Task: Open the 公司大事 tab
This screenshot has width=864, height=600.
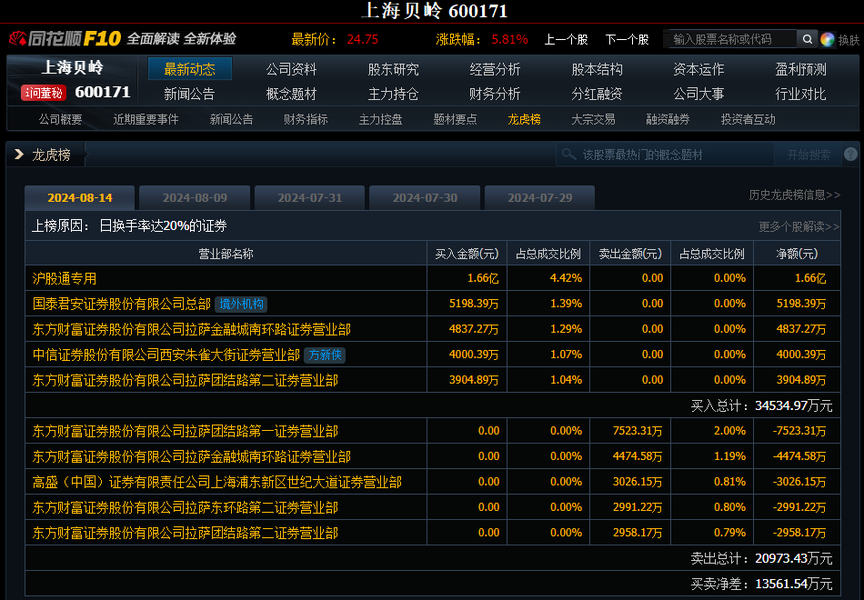Action: 699,94
